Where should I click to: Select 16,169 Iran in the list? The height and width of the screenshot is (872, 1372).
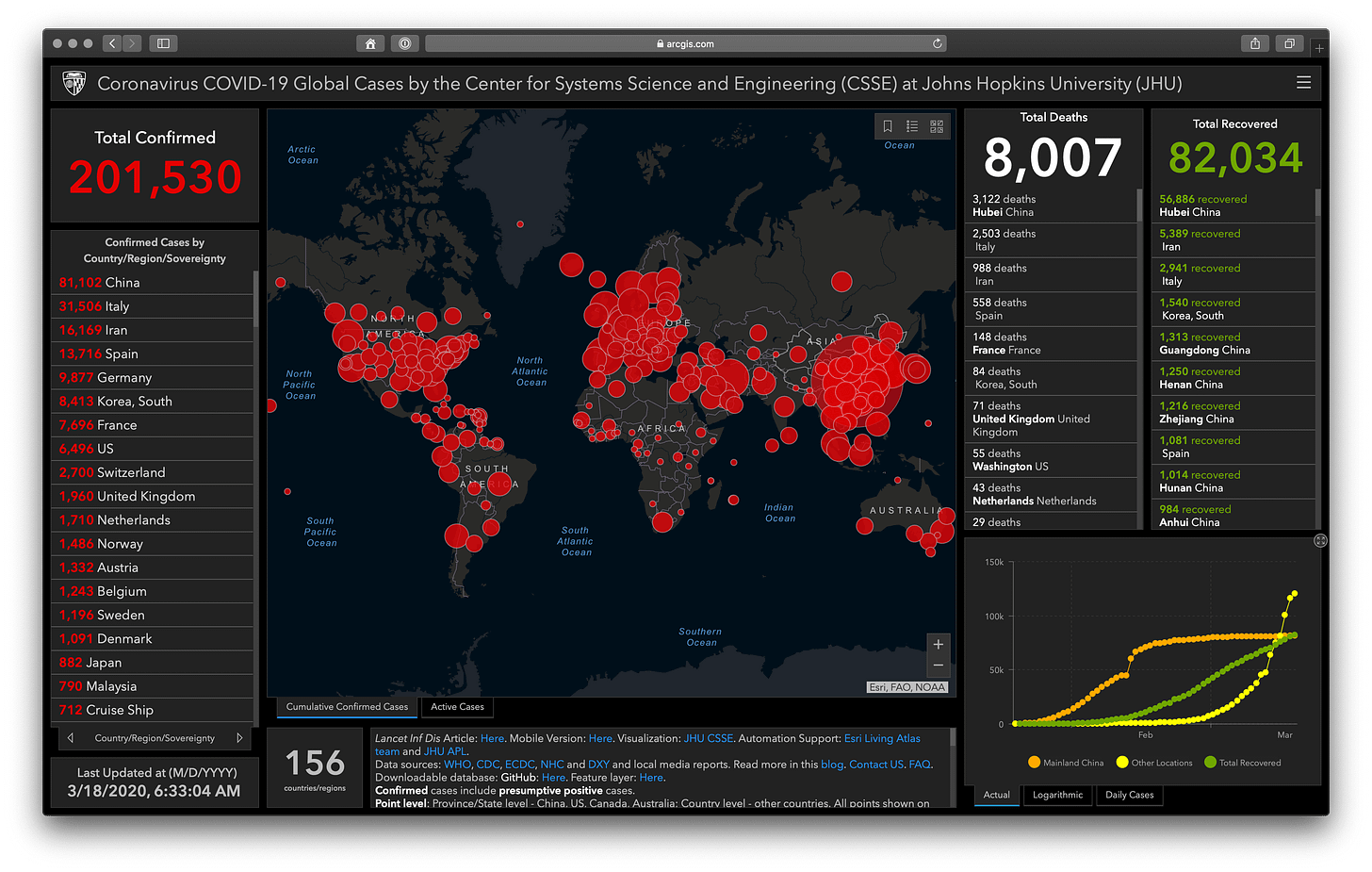pos(152,330)
